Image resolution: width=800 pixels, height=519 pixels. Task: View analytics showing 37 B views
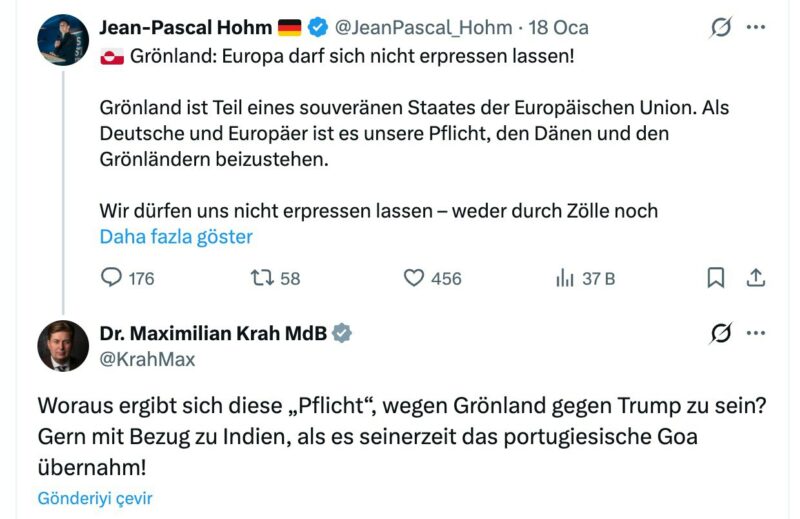pos(565,278)
